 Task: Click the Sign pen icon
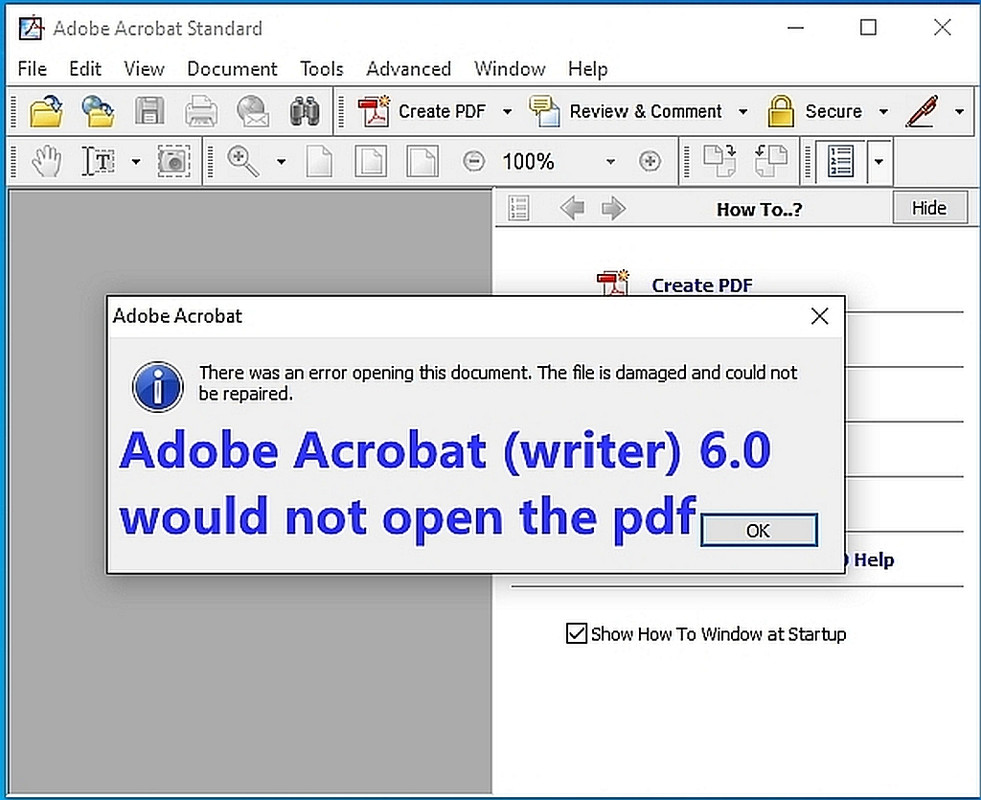(922, 111)
